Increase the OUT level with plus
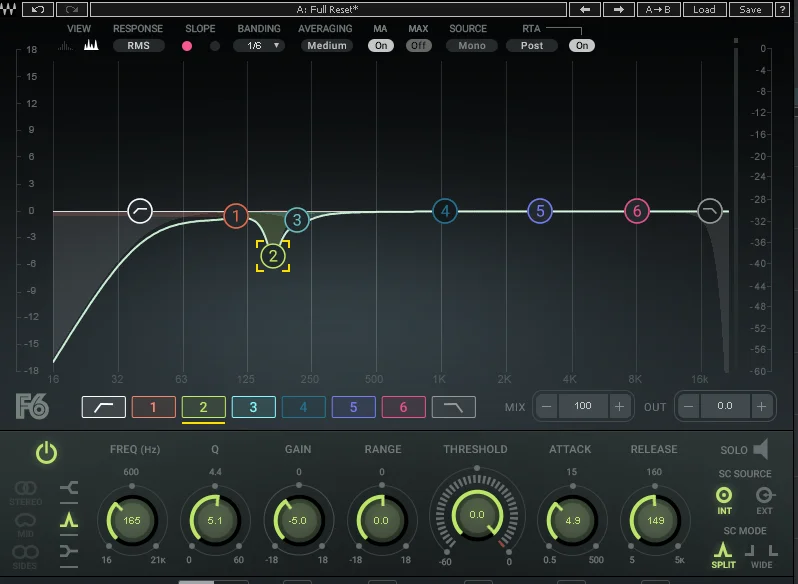This screenshot has width=798, height=584. click(761, 406)
